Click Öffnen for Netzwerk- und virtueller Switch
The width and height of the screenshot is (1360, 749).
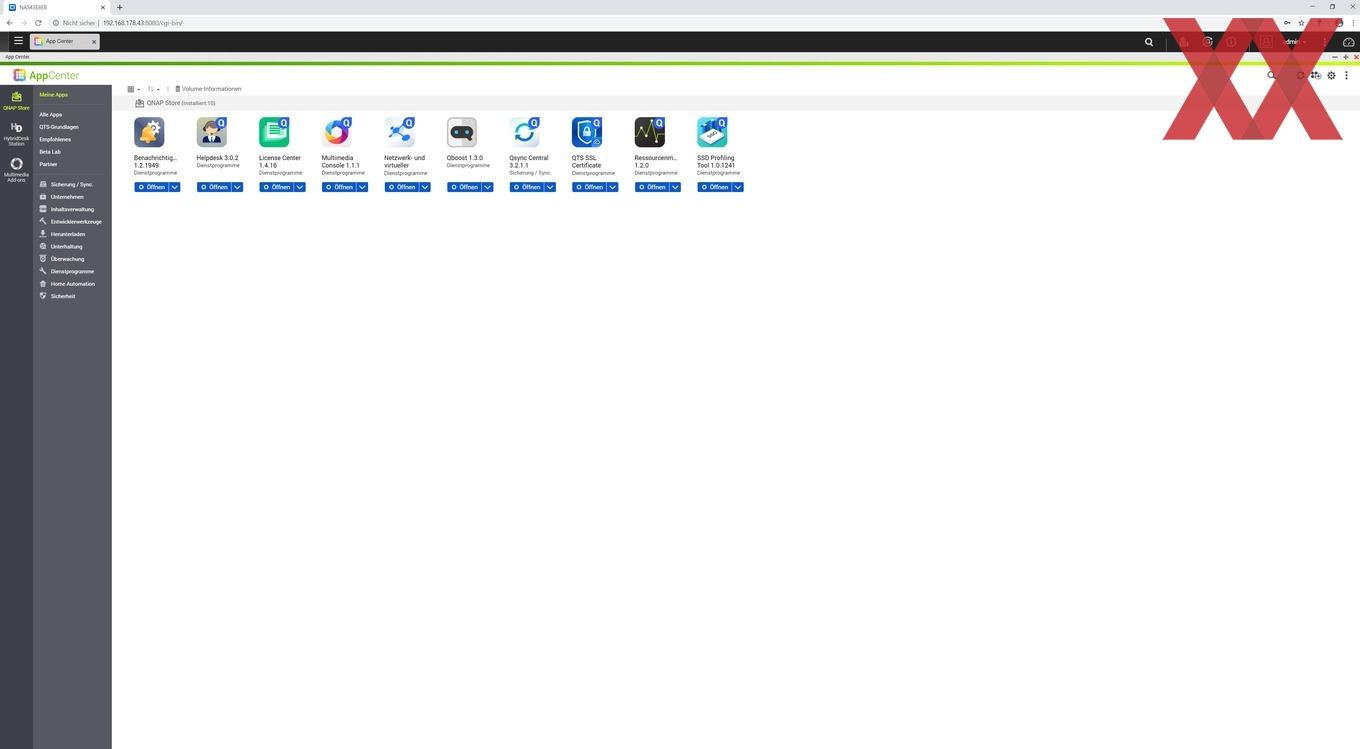coord(401,187)
